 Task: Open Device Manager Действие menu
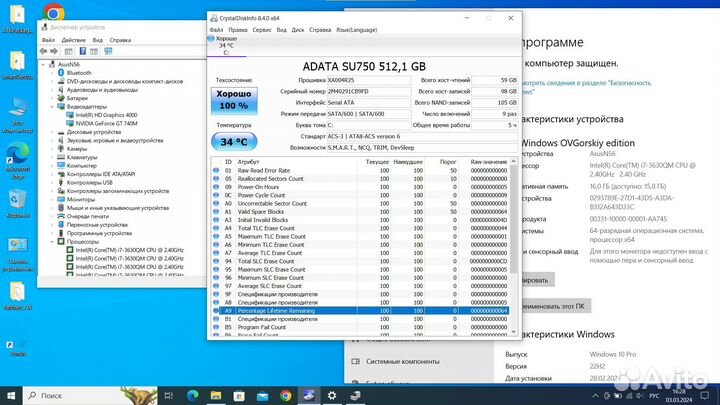click(73, 40)
